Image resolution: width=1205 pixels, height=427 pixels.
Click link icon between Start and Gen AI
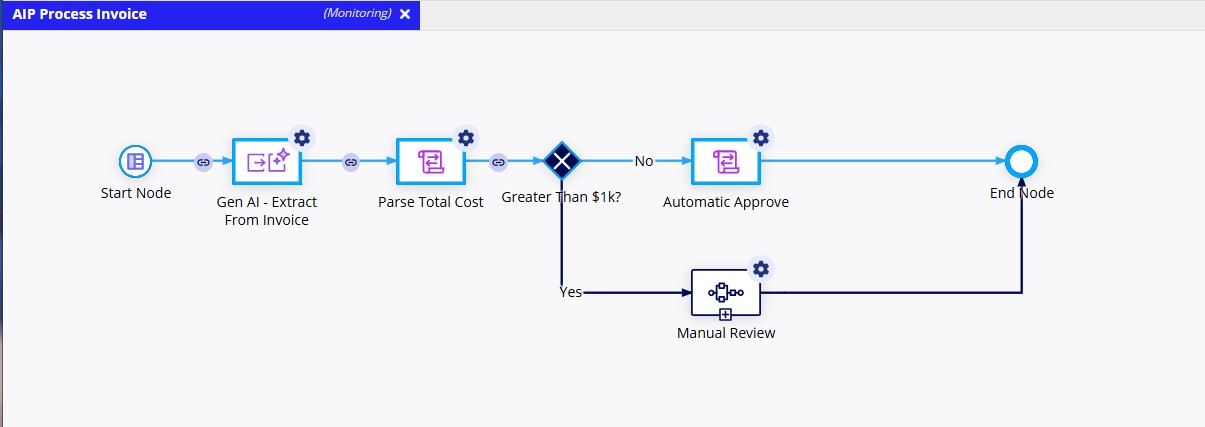click(x=203, y=161)
